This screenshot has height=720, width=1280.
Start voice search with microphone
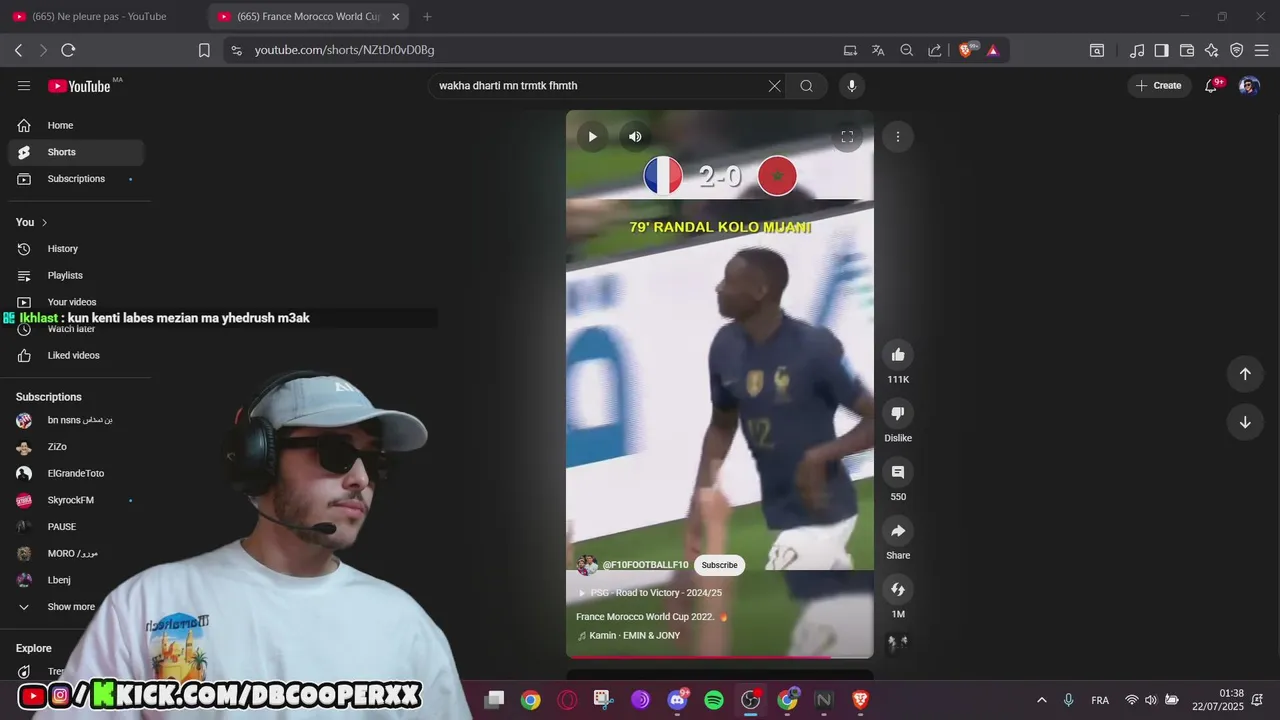[852, 86]
